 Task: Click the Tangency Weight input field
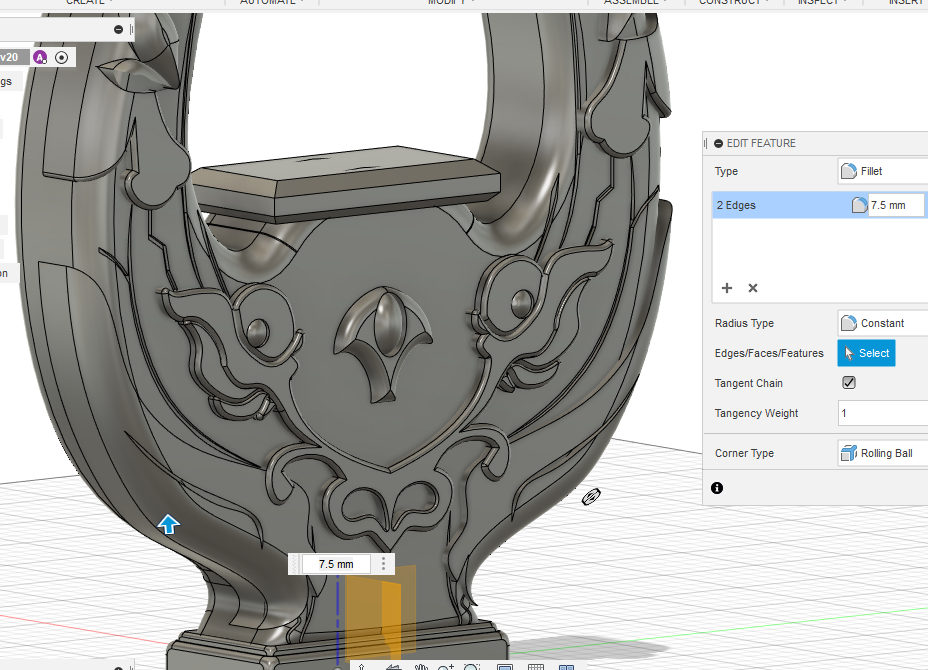[x=882, y=413]
